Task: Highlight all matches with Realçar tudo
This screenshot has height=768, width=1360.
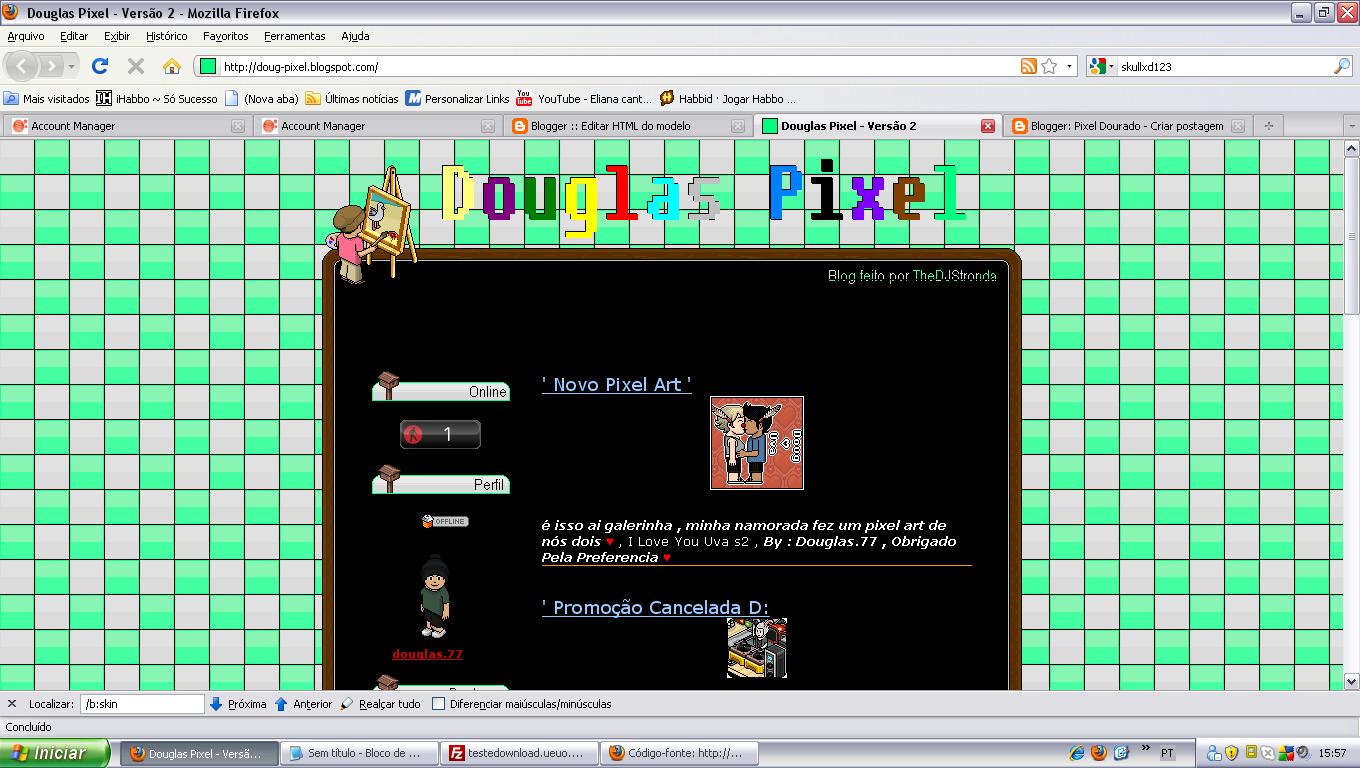Action: point(380,704)
